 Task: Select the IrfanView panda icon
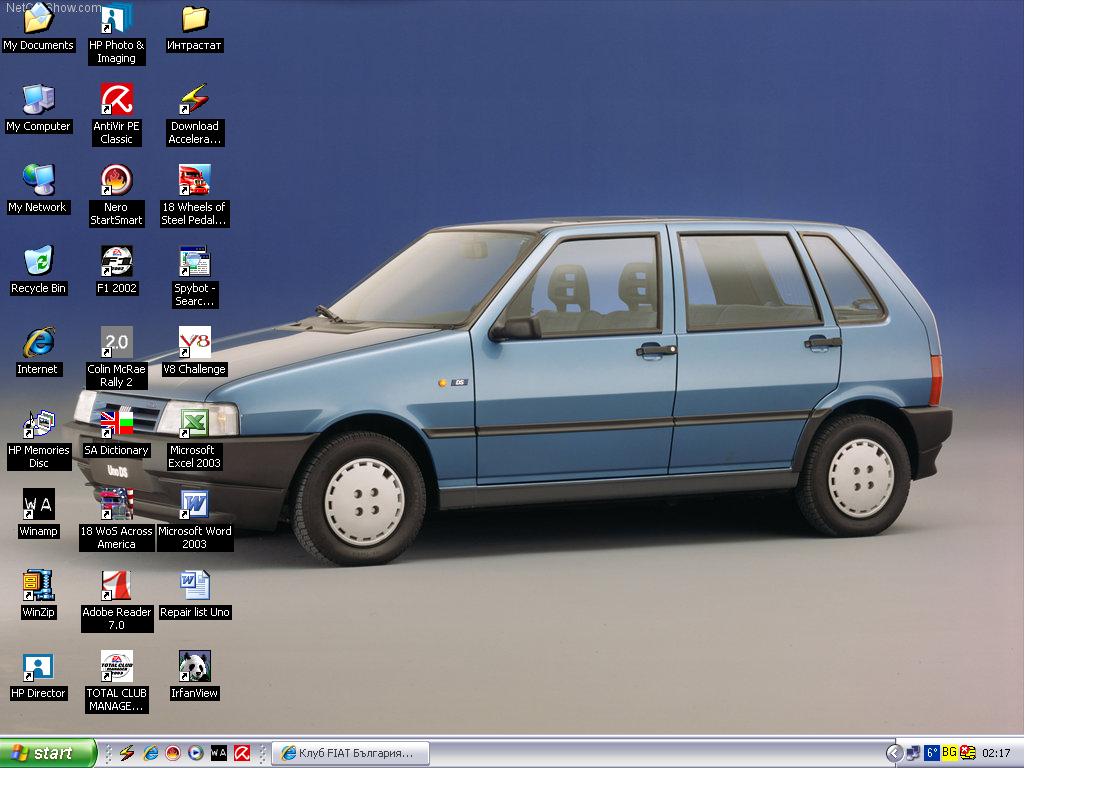(x=194, y=667)
